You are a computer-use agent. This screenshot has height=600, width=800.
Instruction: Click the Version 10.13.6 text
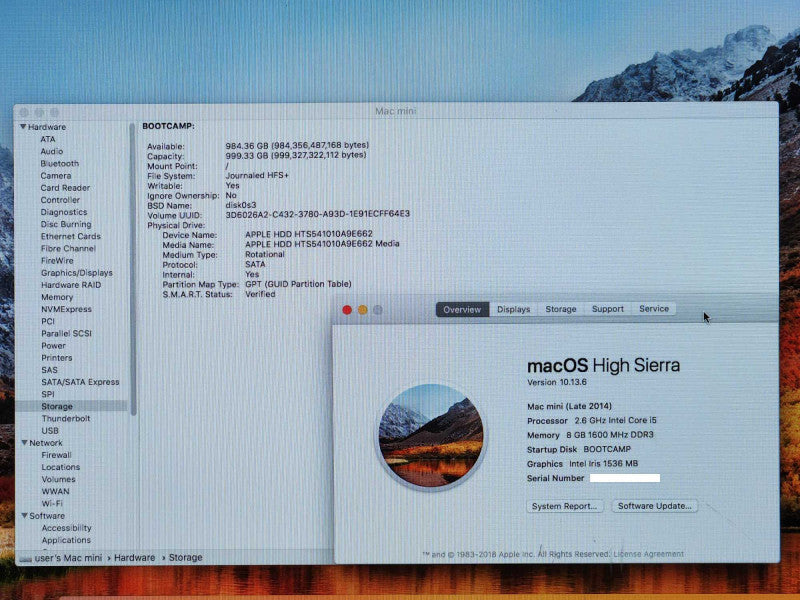pyautogui.click(x=557, y=382)
